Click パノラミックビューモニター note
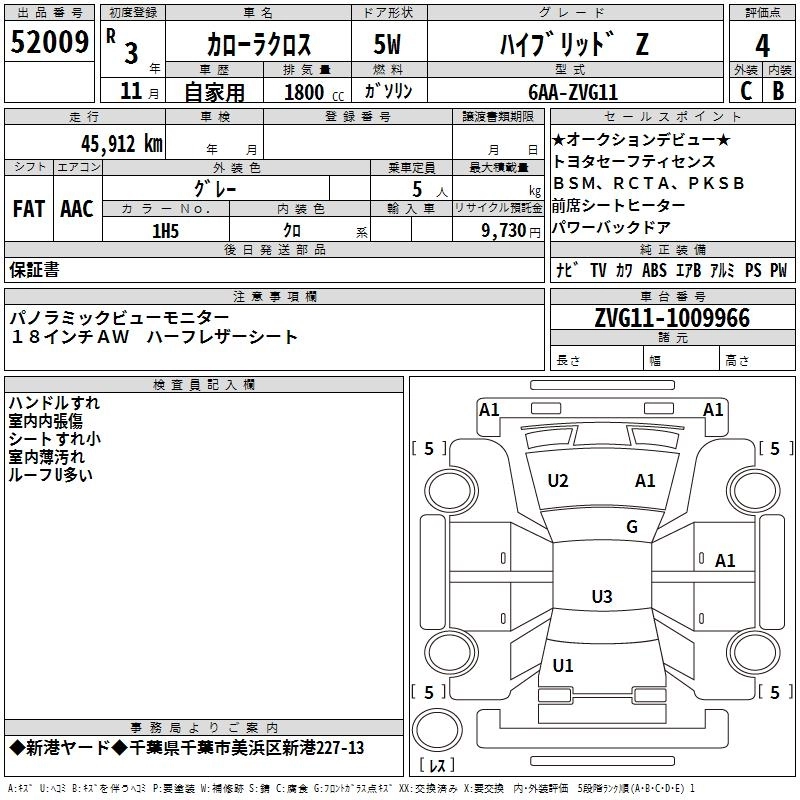The height and width of the screenshot is (800, 800). click(x=119, y=318)
